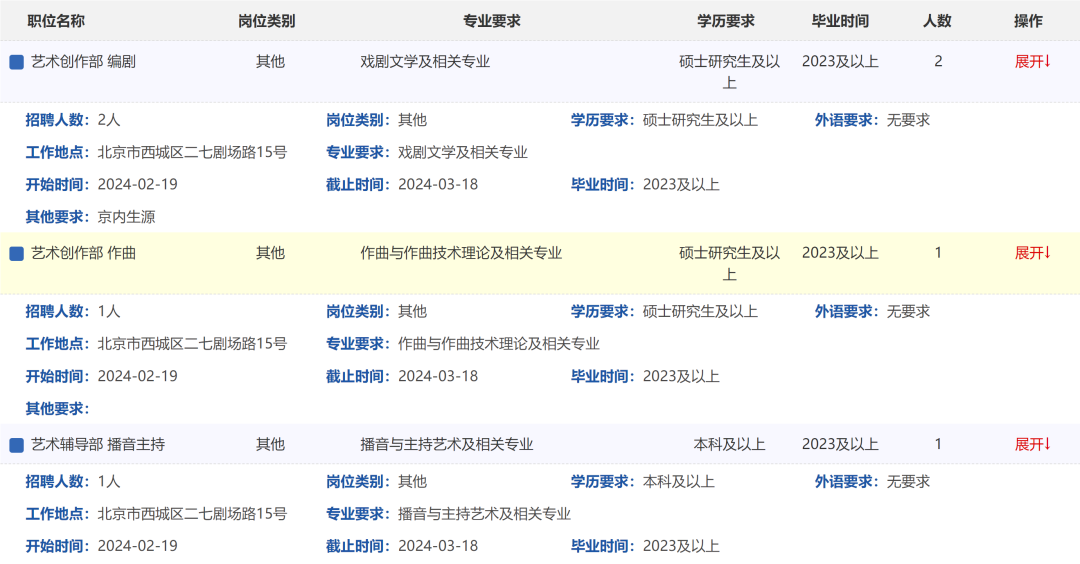1080x564 pixels.
Task: Click the 操作 column header
Action: click(1028, 21)
